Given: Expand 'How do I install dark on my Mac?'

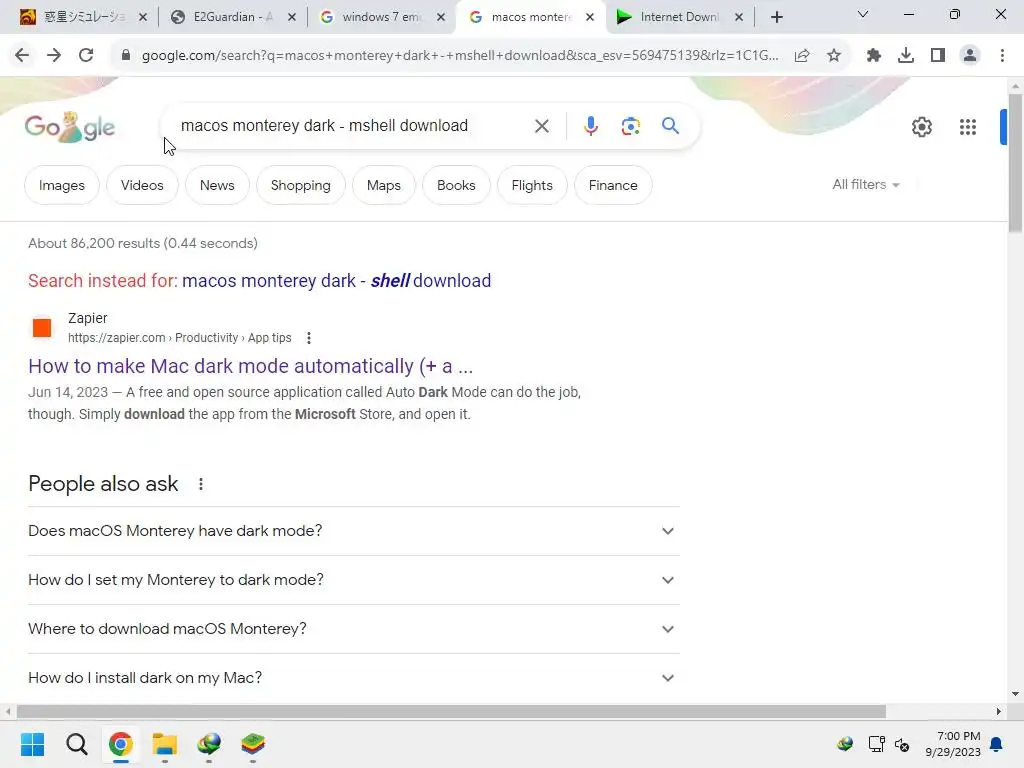Looking at the screenshot, I should coord(354,678).
